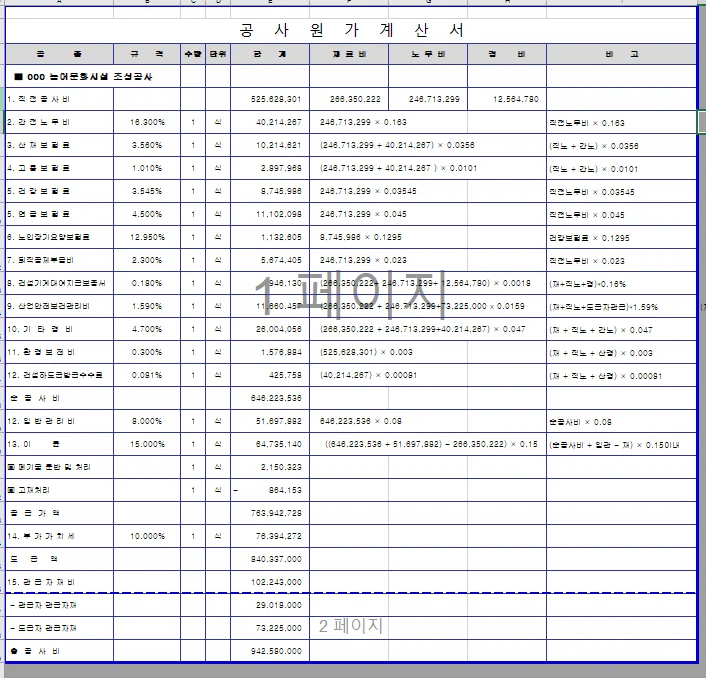This screenshot has height=678, width=706.
Task: Click the formula cell '(525,...,301) × 0.003'
Action: click(388, 352)
